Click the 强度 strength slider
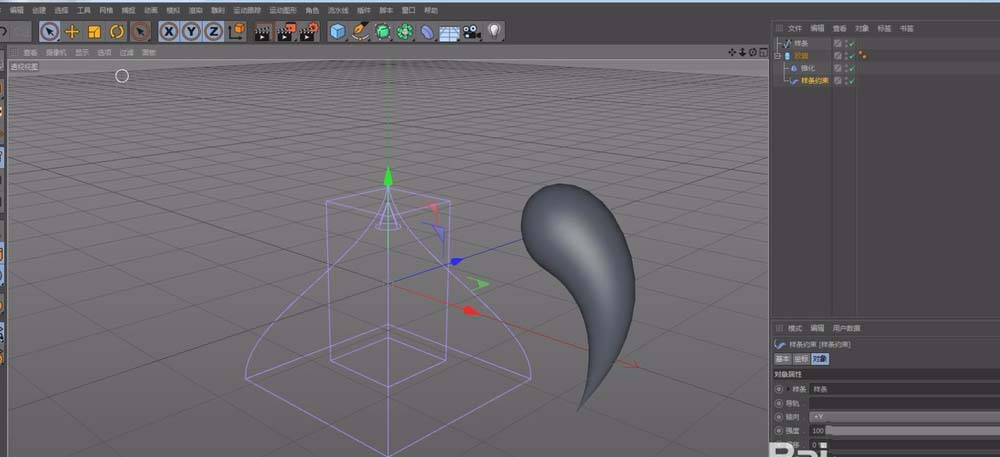1000x457 pixels. 900,430
